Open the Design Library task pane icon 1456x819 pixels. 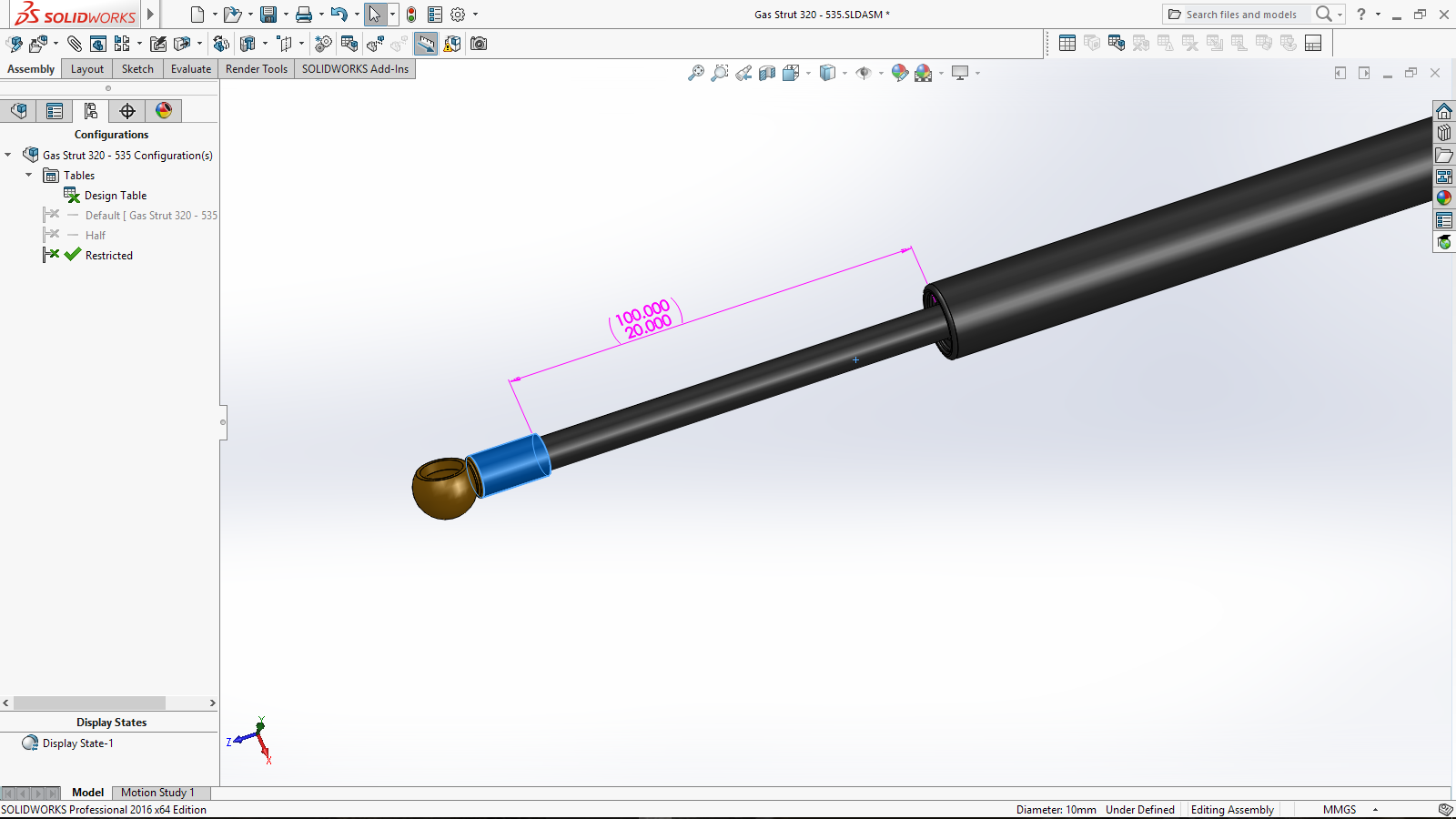pos(1444,133)
